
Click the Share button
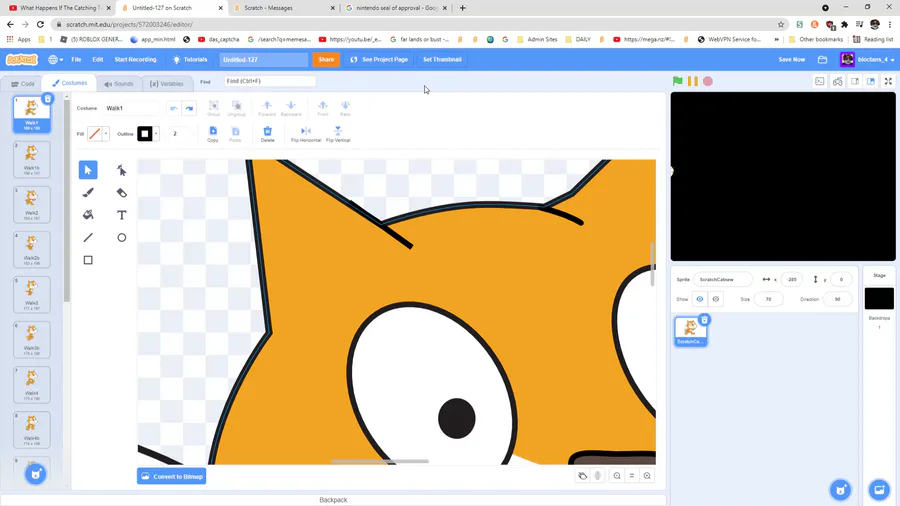click(x=326, y=60)
